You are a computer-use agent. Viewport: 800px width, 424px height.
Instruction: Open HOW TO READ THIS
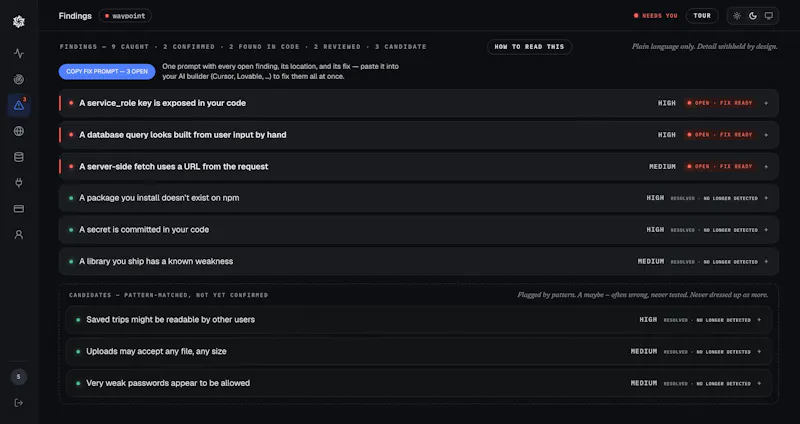coord(530,47)
